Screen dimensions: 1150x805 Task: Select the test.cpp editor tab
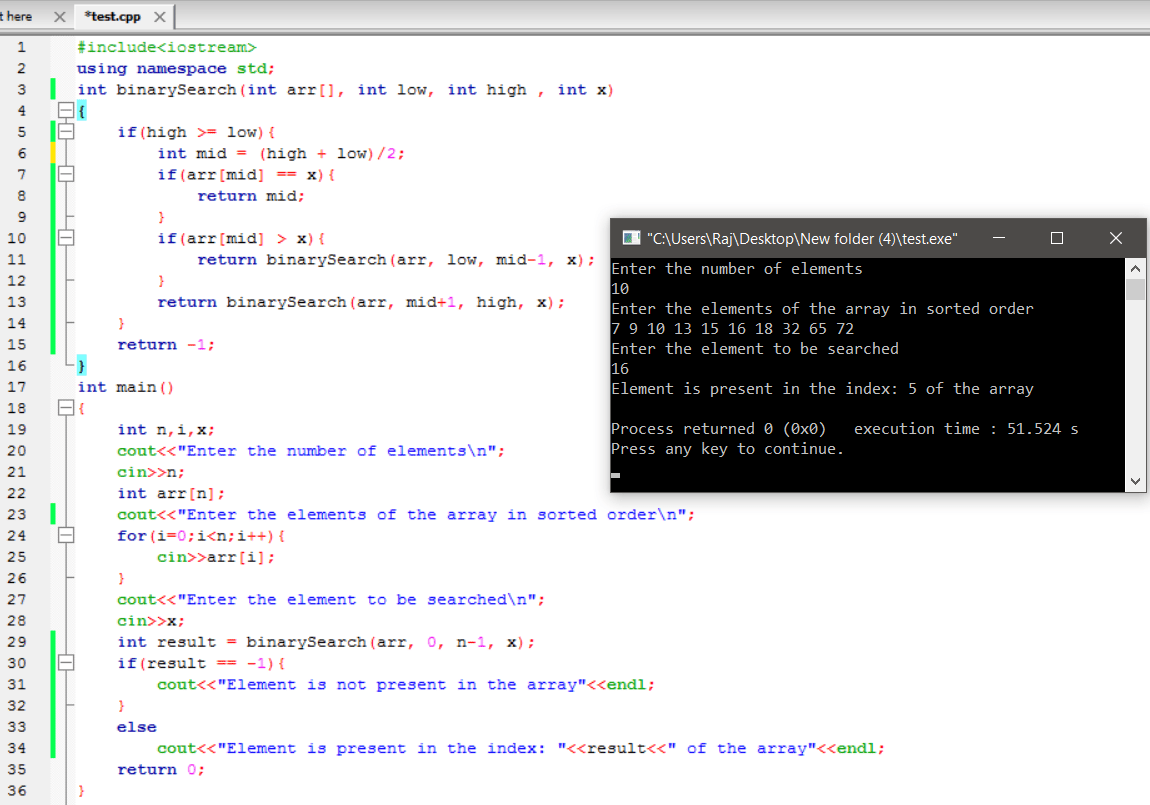click(110, 16)
